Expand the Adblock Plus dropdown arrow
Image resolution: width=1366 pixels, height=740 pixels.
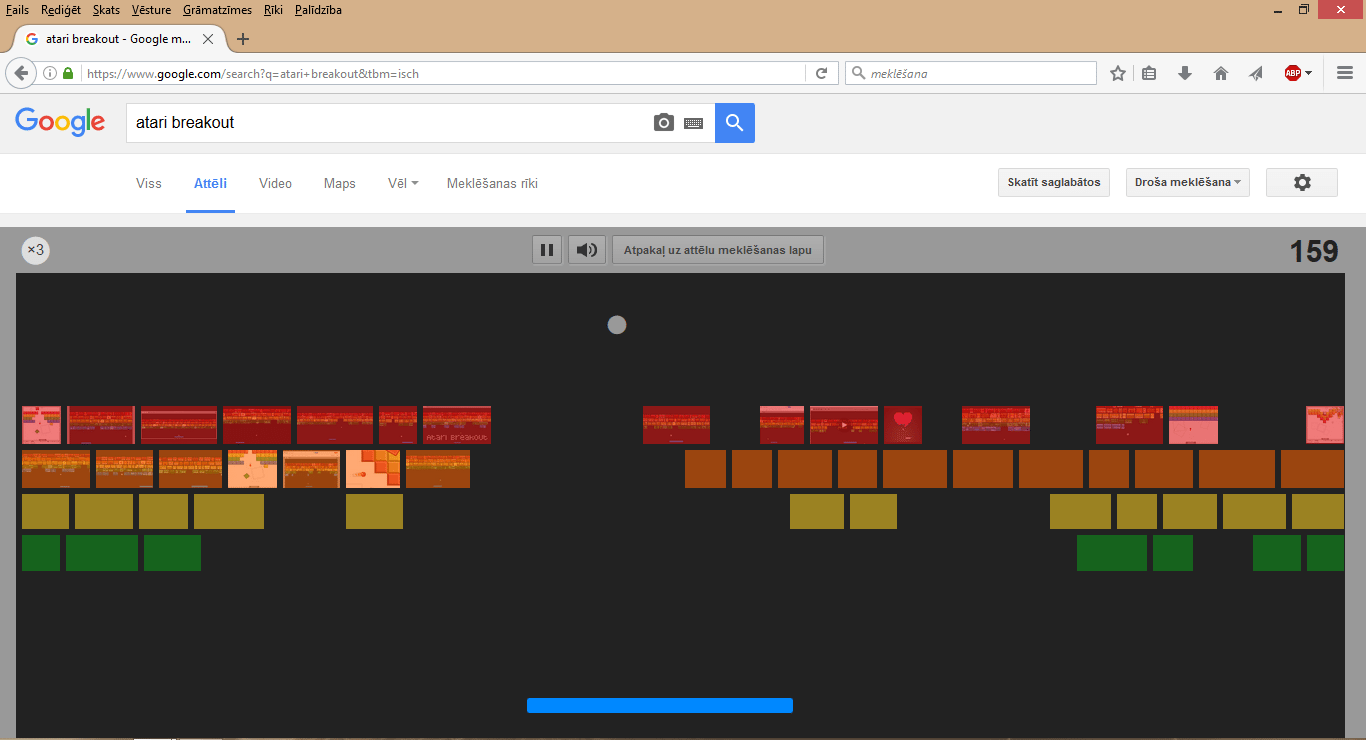click(1308, 73)
